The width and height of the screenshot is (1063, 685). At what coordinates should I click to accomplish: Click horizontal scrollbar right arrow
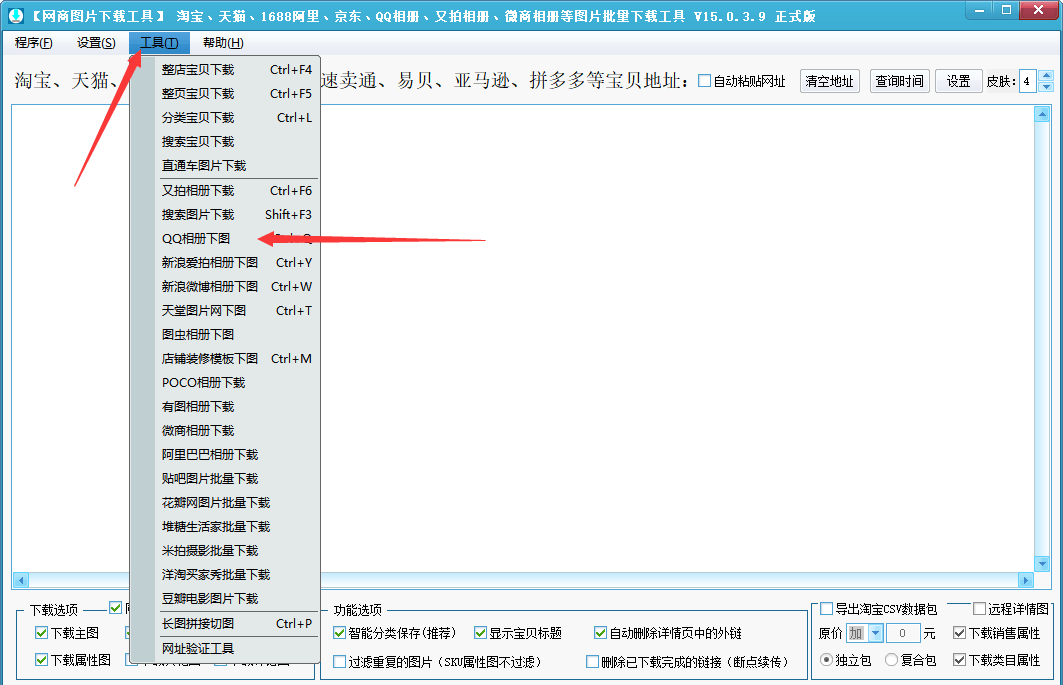[1025, 581]
